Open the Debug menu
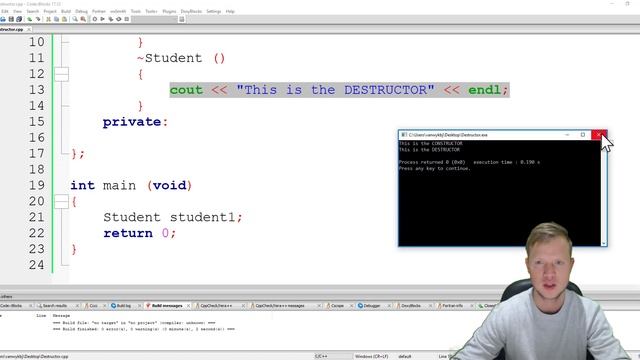The width and height of the screenshot is (640, 360). 81,11
